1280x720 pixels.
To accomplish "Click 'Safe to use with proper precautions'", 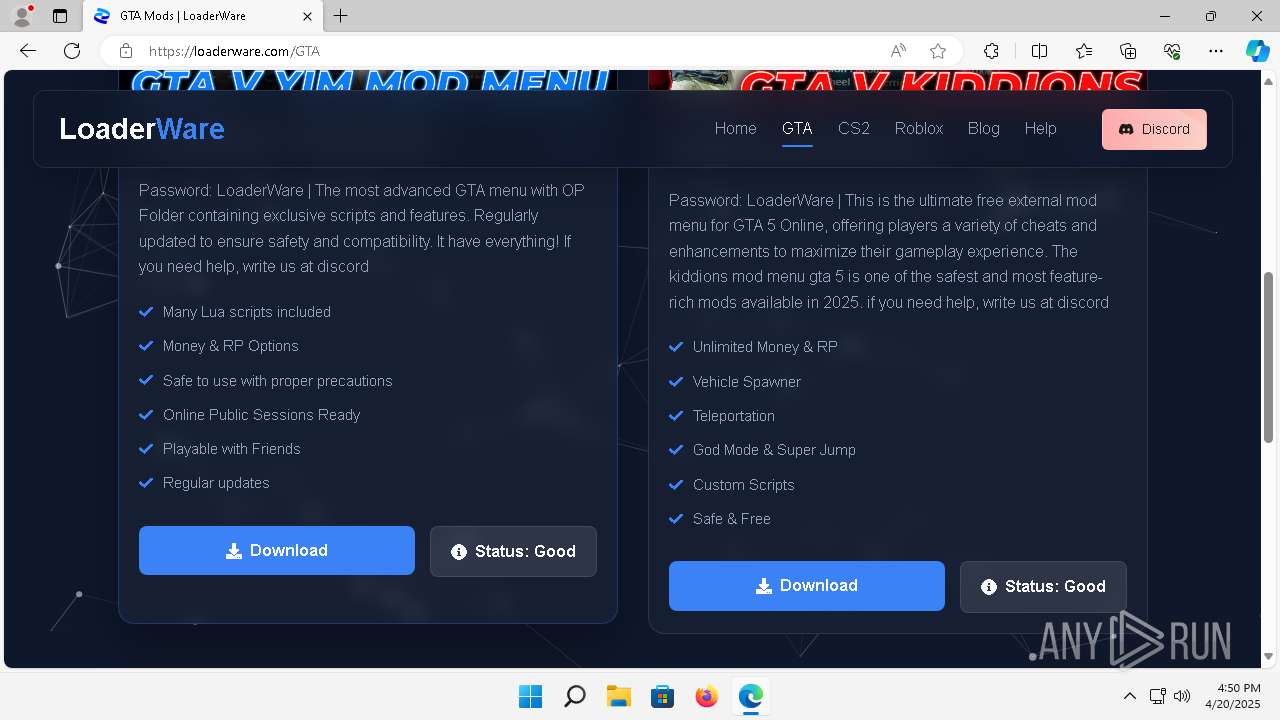I will pos(278,381).
